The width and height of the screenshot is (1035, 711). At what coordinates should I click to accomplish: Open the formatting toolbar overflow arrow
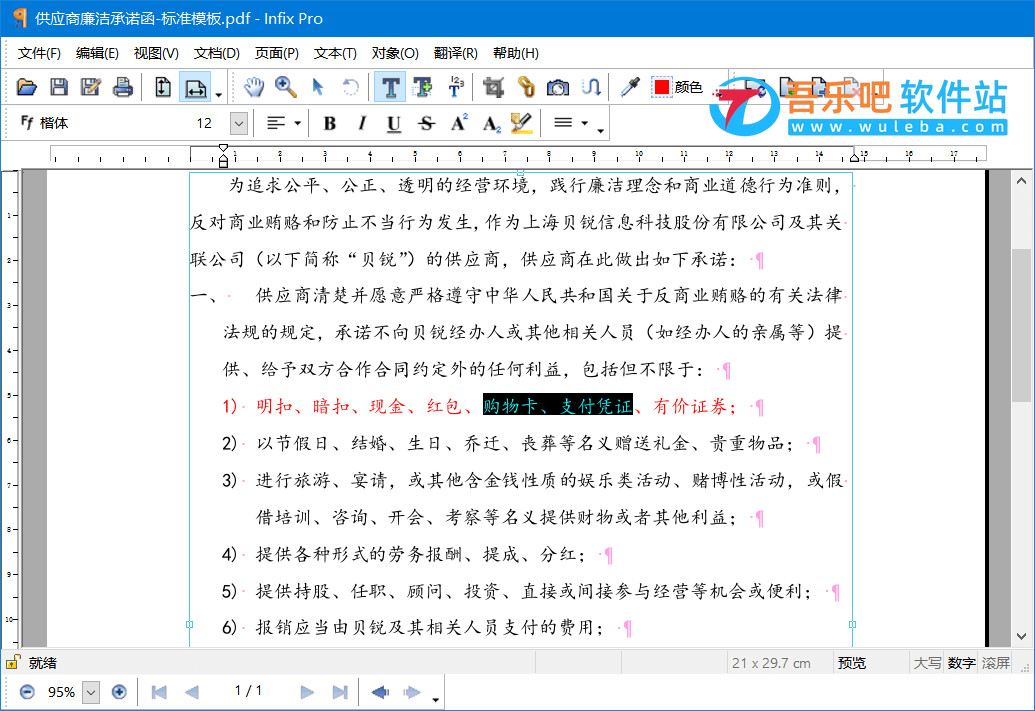(x=601, y=131)
